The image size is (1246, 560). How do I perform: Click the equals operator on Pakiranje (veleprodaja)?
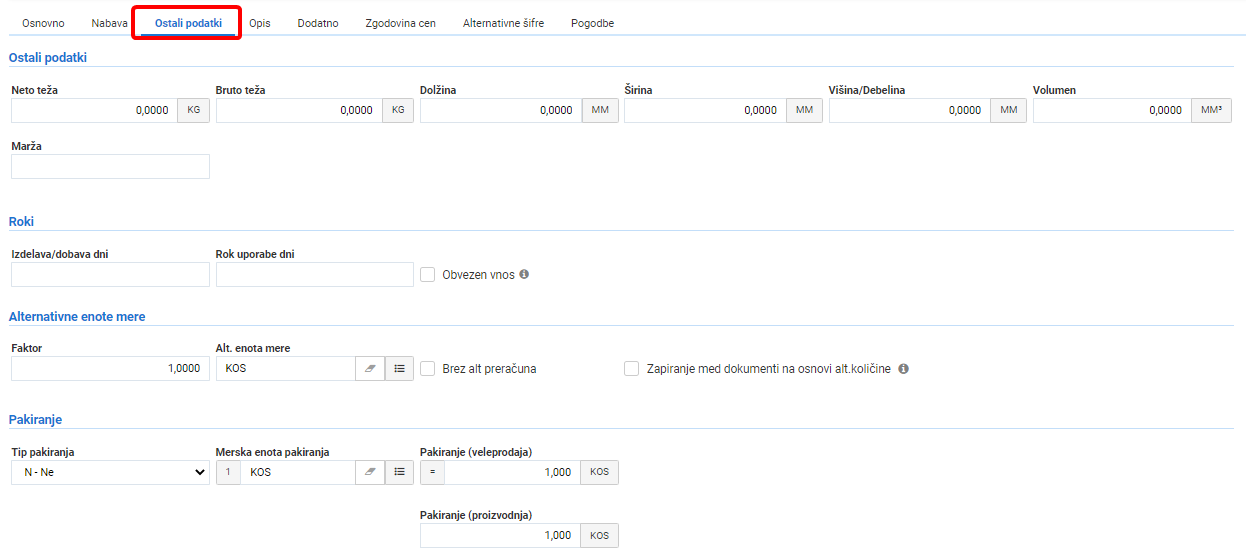tap(432, 472)
